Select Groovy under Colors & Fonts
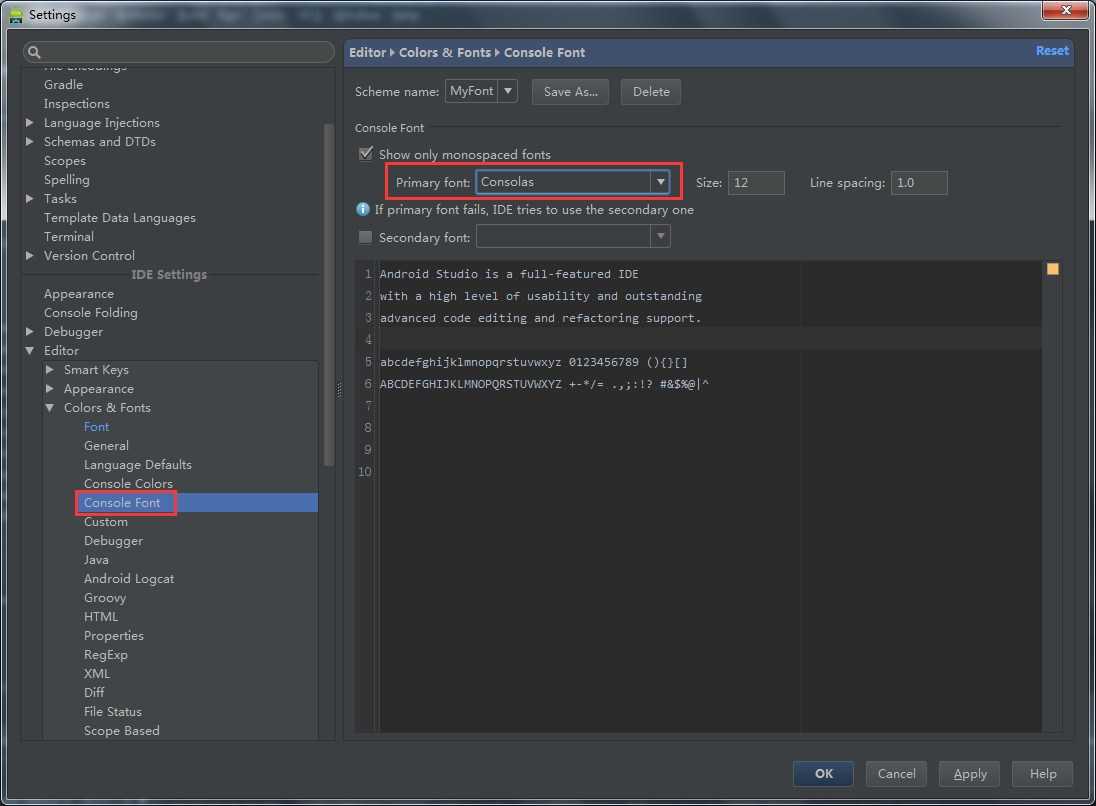The height and width of the screenshot is (806, 1096). [105, 598]
